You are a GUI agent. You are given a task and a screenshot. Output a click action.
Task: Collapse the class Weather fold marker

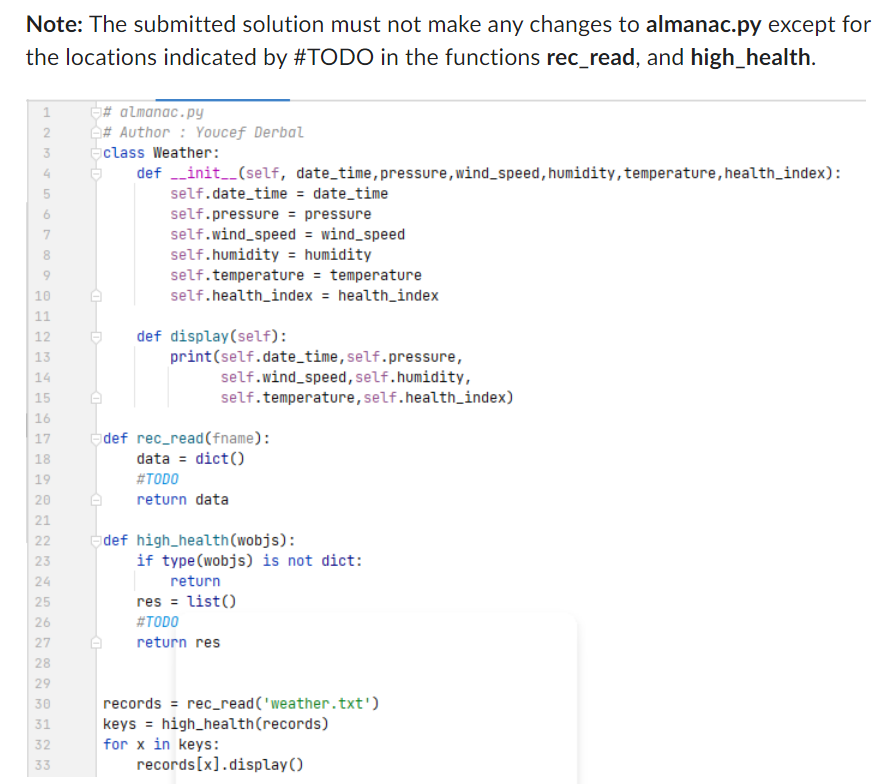(x=96, y=153)
